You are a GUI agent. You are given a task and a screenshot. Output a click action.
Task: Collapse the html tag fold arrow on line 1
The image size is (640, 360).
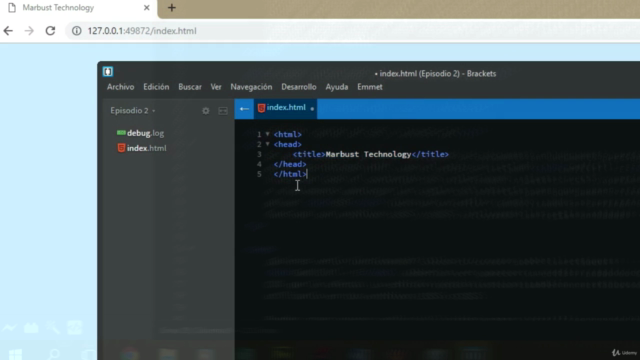coord(267,134)
